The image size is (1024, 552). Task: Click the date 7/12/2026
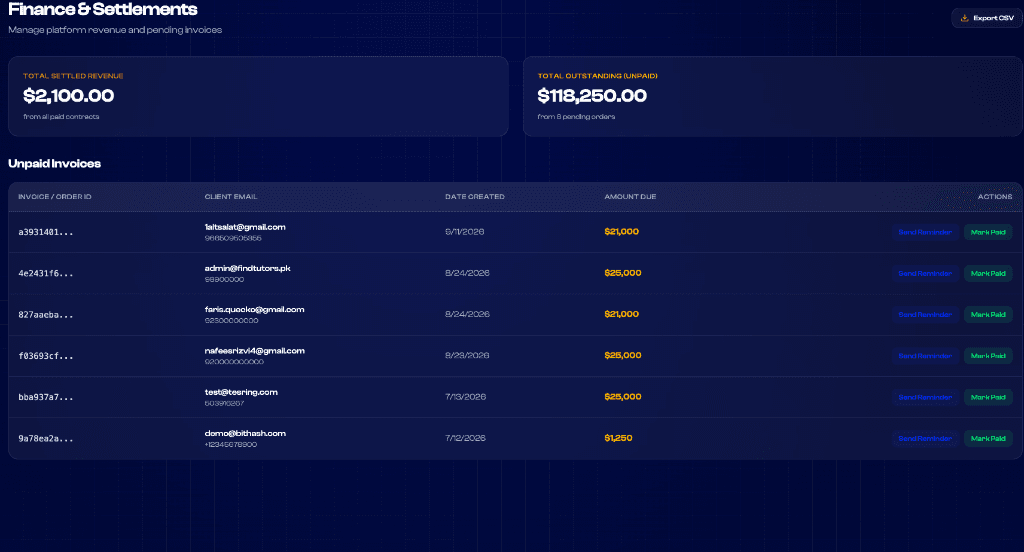pyautogui.click(x=466, y=438)
